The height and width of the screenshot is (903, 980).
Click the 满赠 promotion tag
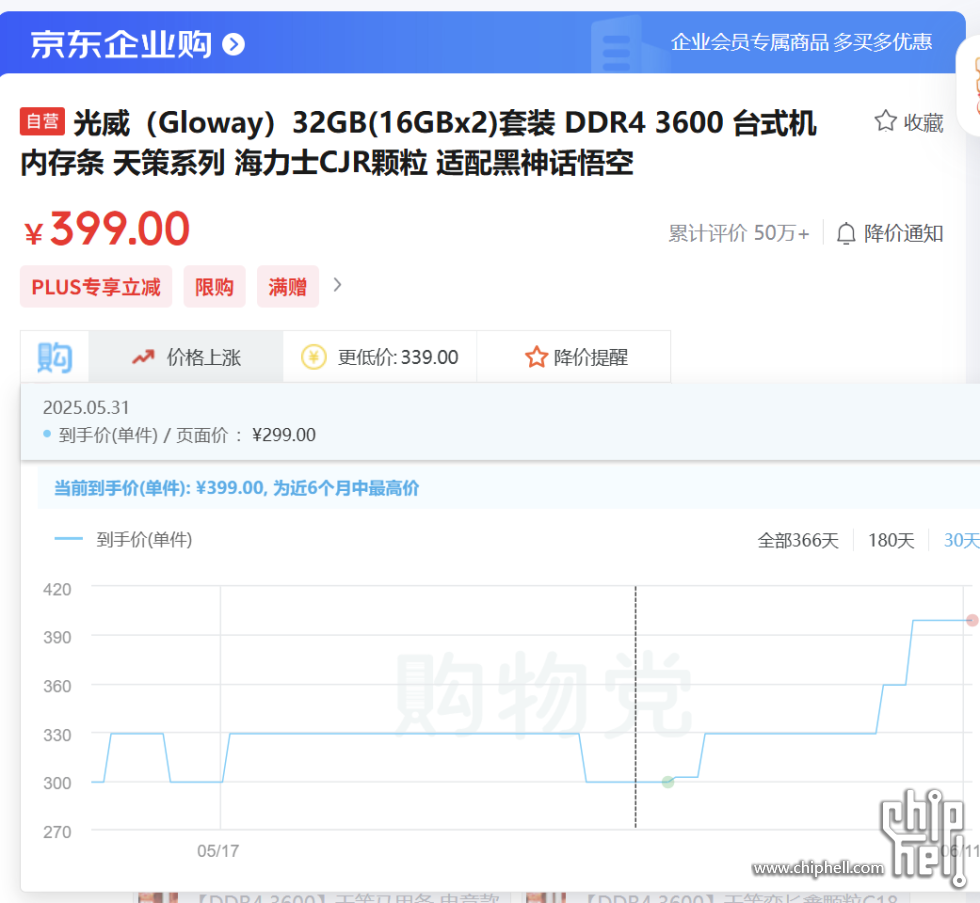[x=288, y=287]
